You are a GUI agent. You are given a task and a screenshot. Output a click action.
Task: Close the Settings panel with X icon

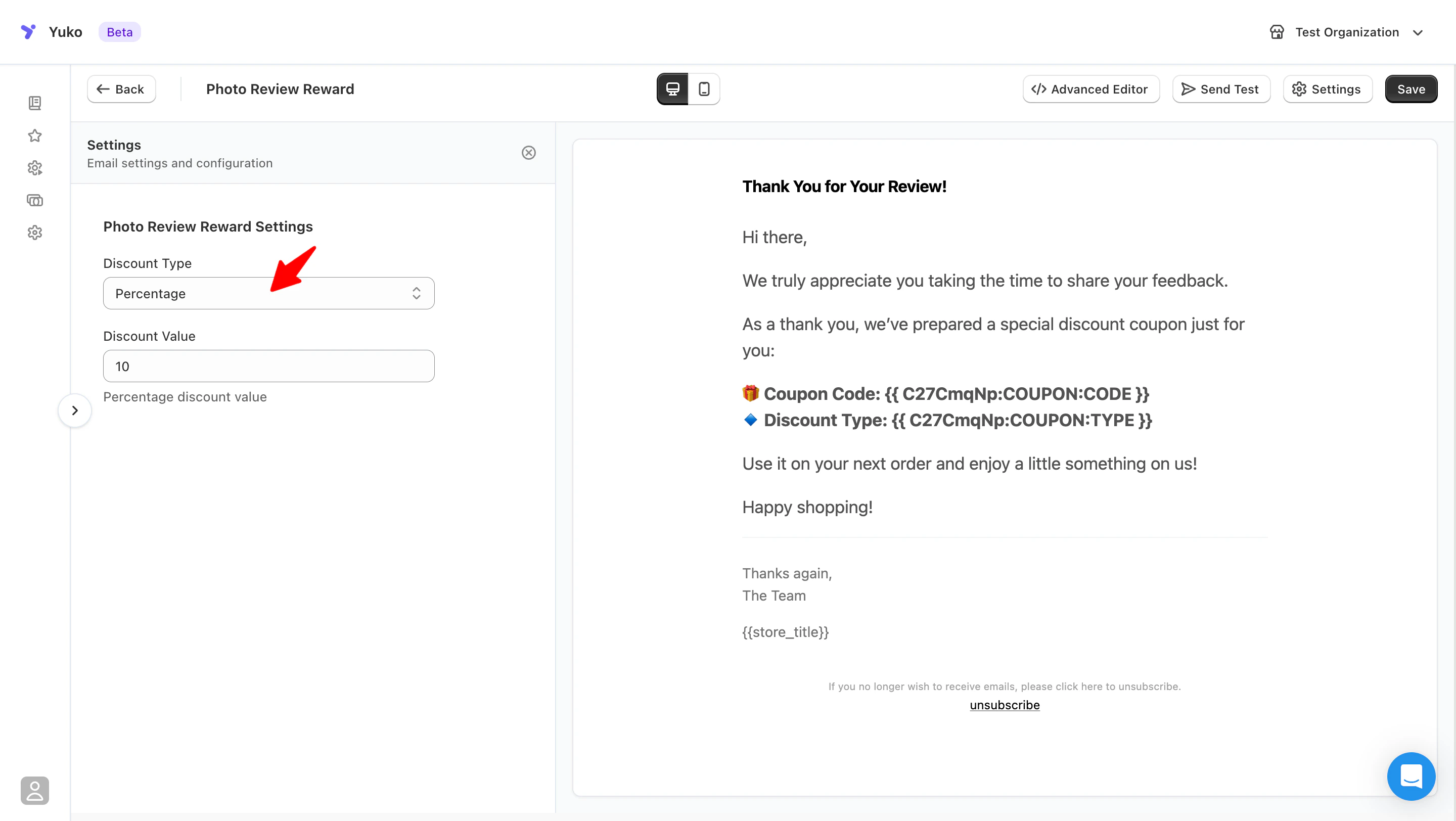528,153
